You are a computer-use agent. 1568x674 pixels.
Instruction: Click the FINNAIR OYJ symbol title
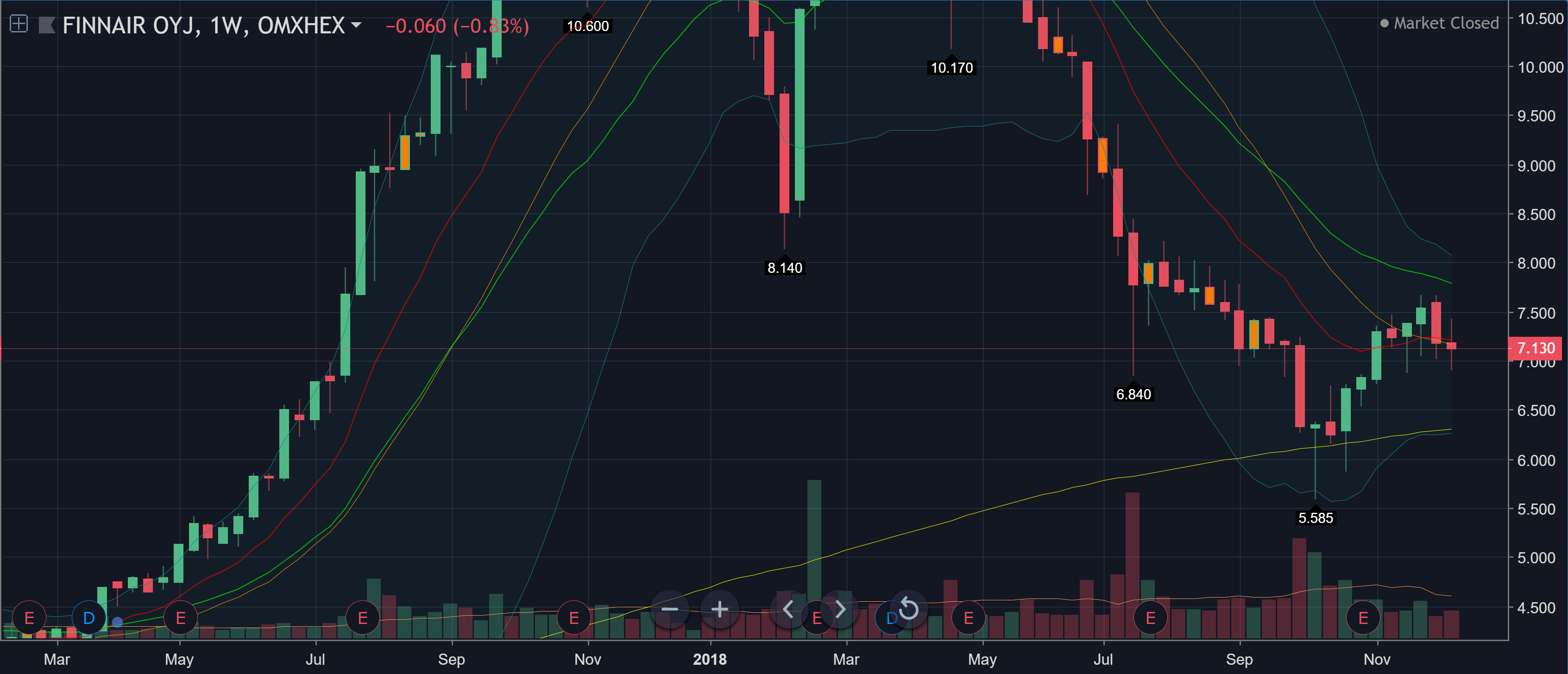128,25
